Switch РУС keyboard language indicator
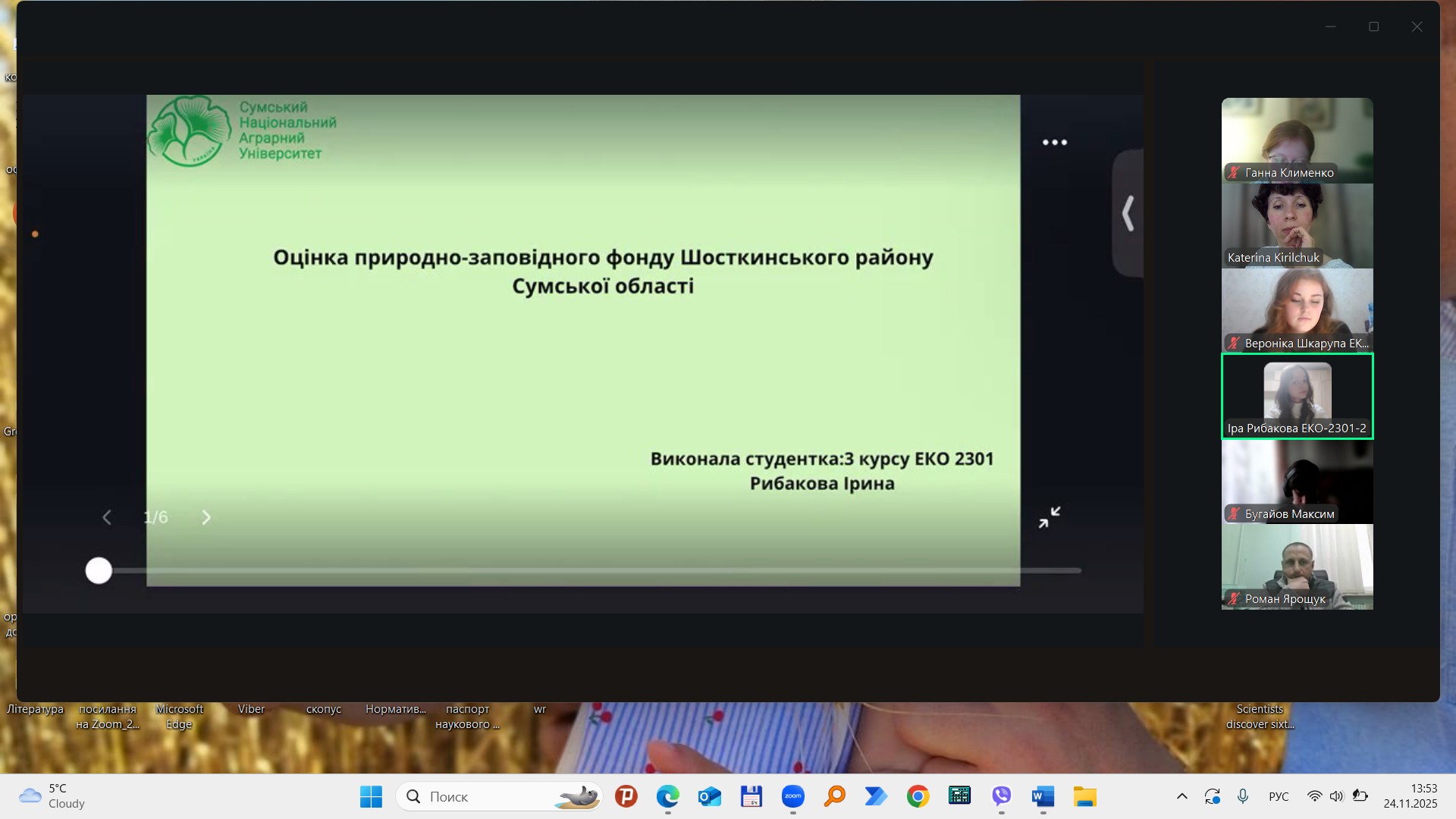The image size is (1456, 819). click(1279, 796)
